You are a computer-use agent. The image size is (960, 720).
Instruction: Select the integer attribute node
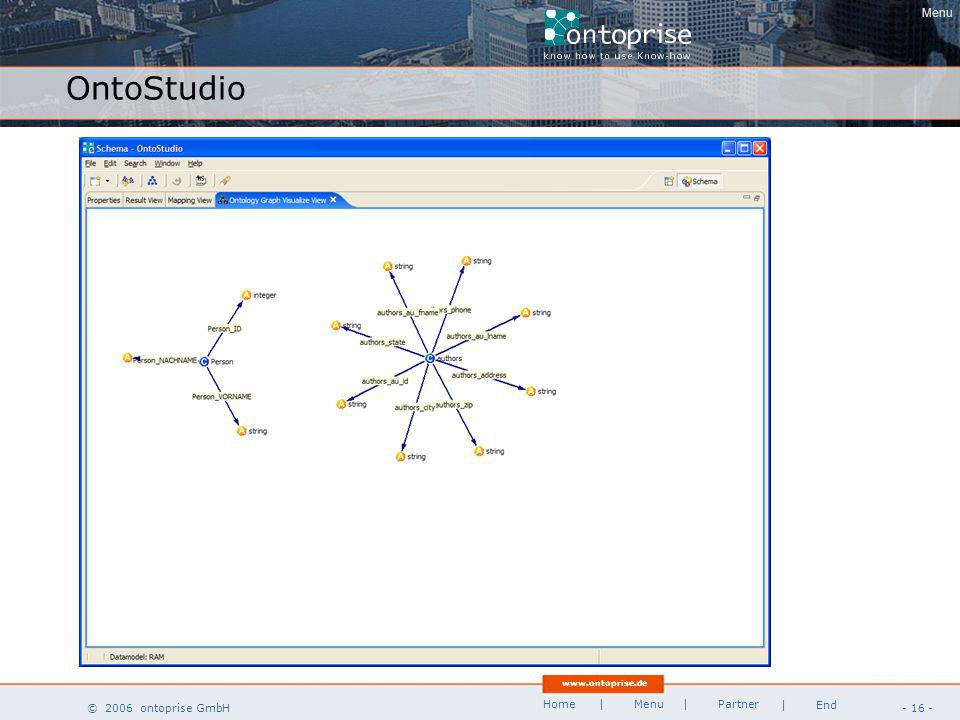(247, 295)
